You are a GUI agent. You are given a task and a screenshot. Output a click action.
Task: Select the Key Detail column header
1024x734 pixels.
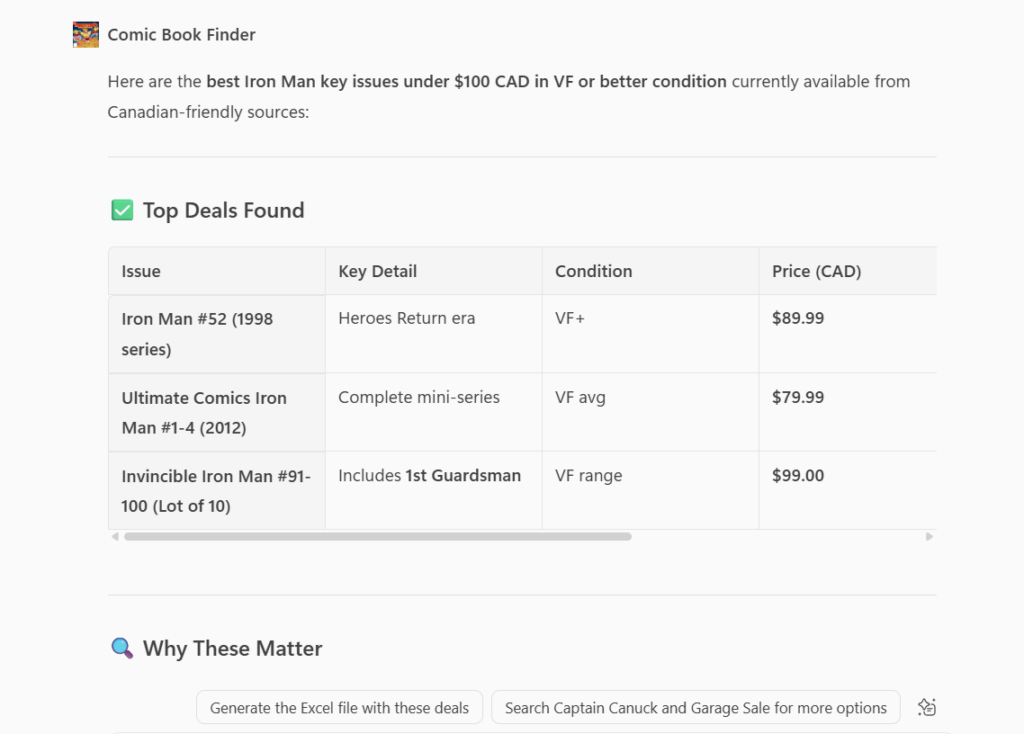[377, 271]
